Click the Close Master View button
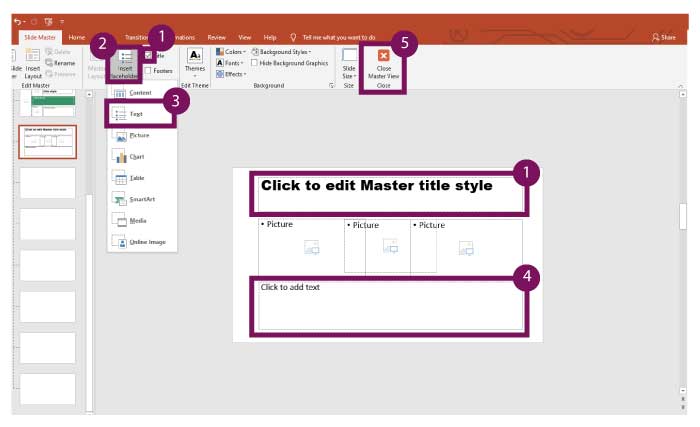700x427 pixels. tap(383, 63)
